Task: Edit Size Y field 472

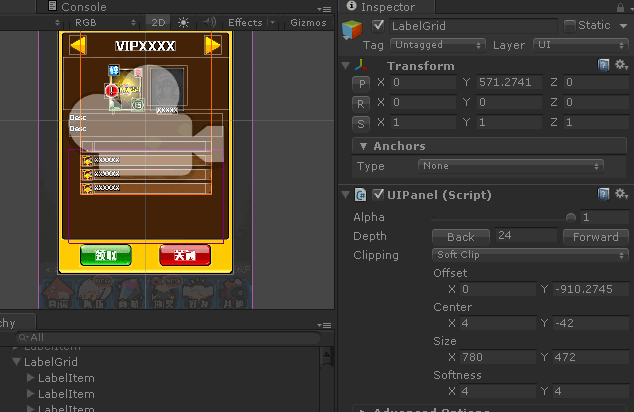Action: (590, 357)
